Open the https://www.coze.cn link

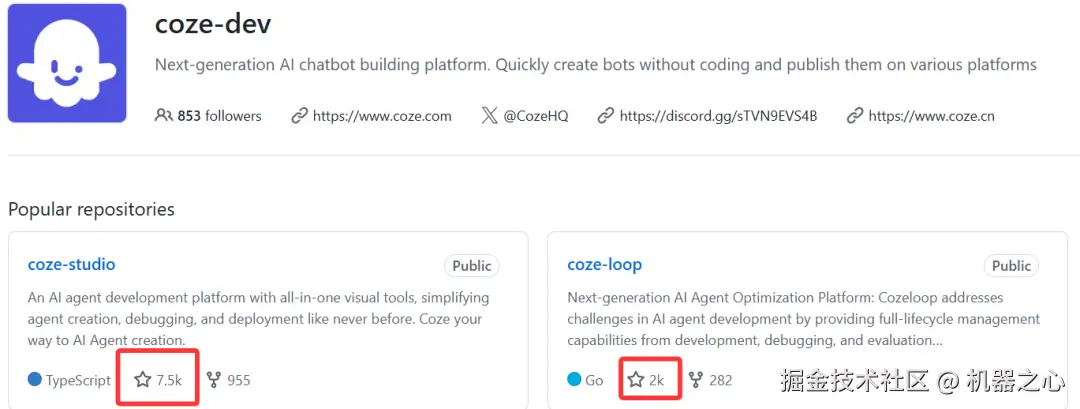tap(931, 116)
